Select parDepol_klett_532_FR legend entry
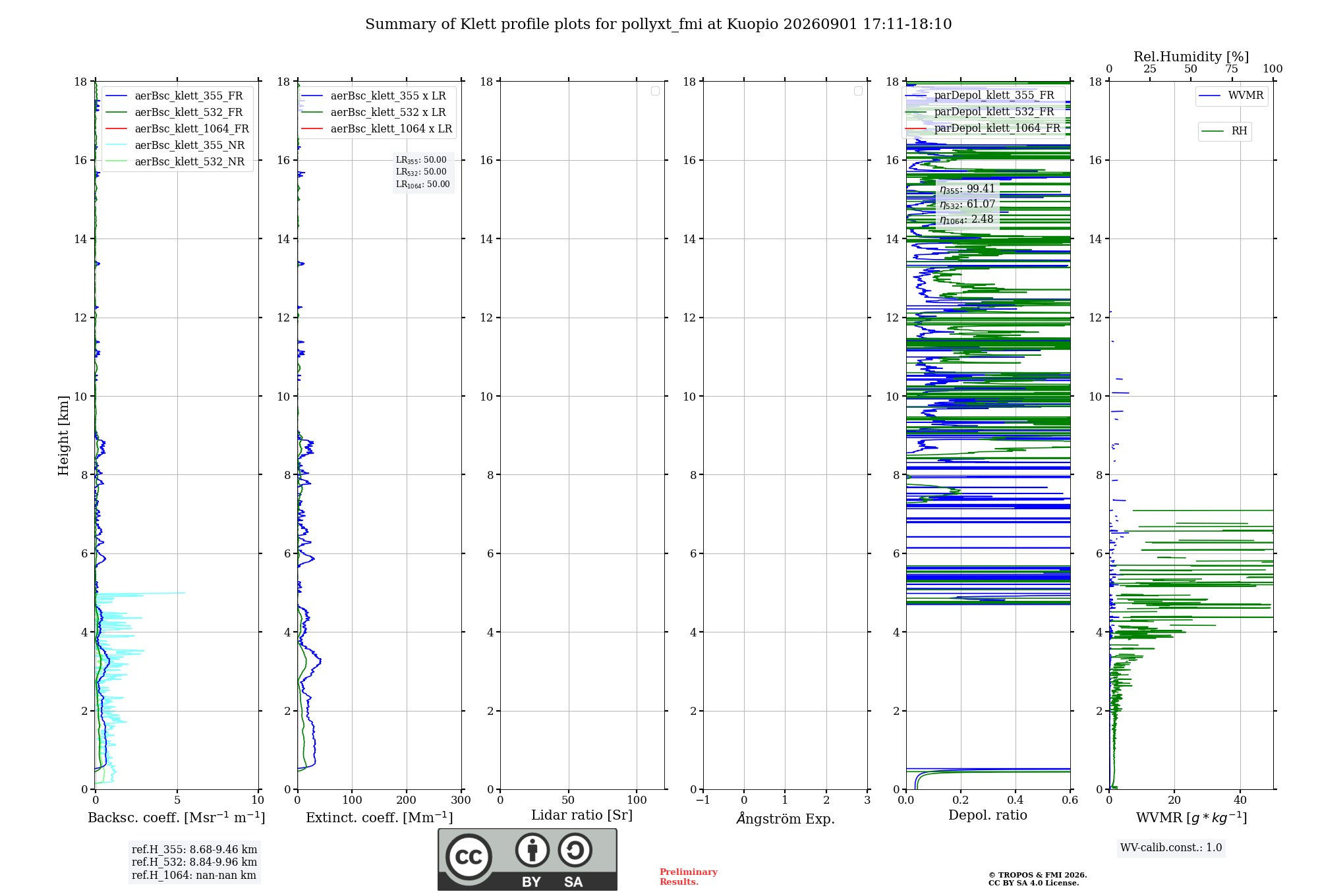The height and width of the screenshot is (896, 1318). (980, 112)
